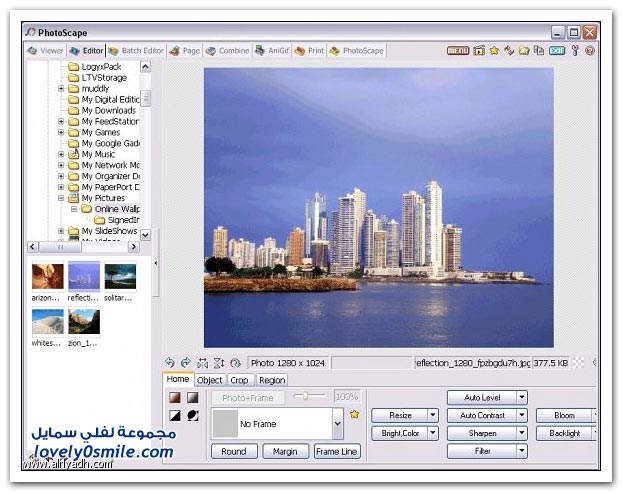Screen dimensions: 622x492
Task: Apply the sepia tone effect icon
Action: tap(175, 398)
